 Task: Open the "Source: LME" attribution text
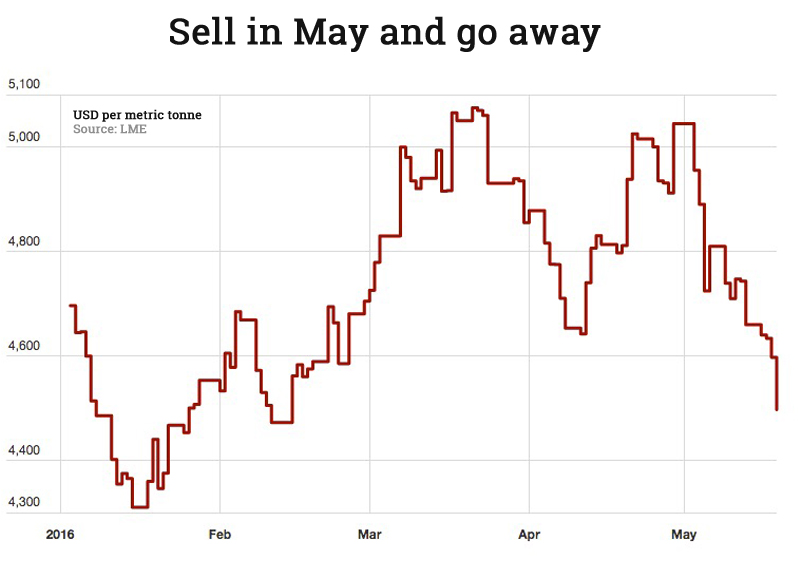pyautogui.click(x=110, y=130)
